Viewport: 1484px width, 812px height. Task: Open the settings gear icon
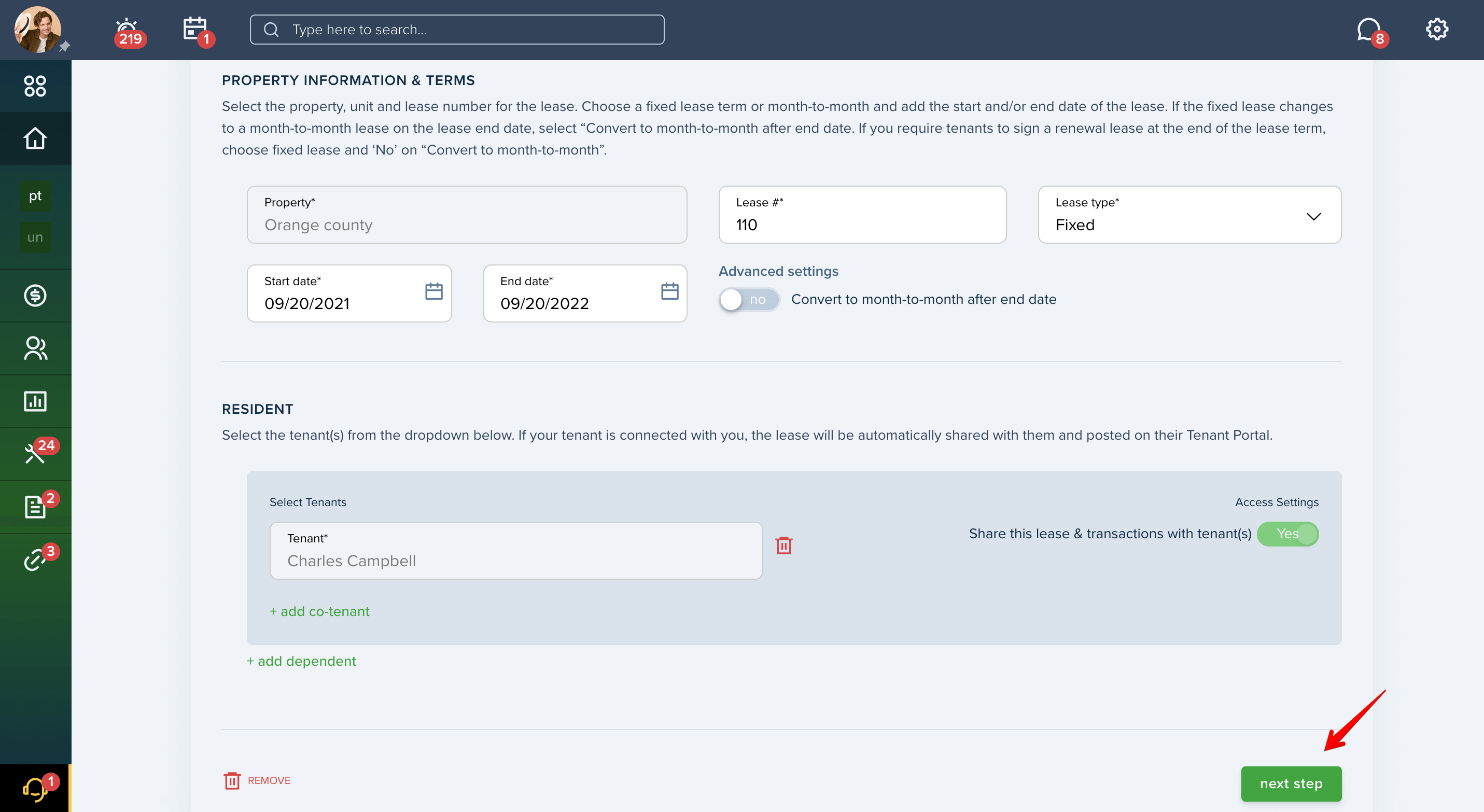pos(1437,30)
